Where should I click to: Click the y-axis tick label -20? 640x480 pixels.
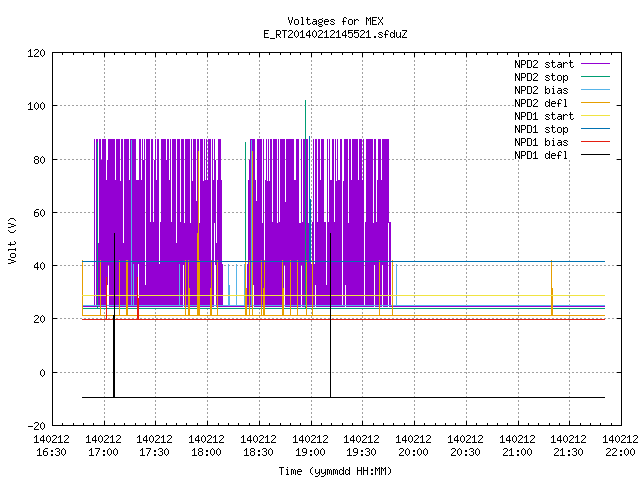[x=36, y=426]
